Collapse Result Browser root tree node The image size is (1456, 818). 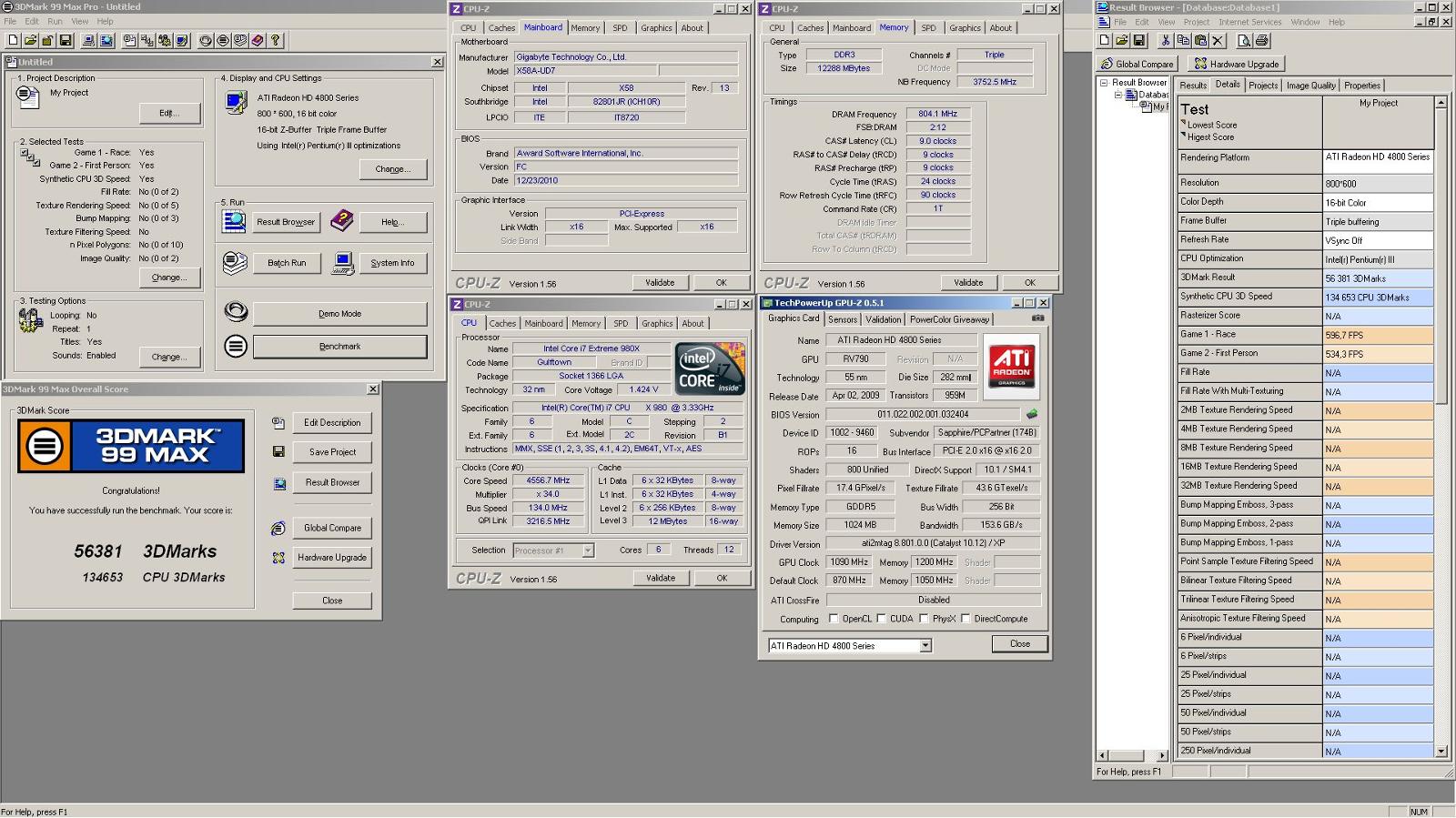[1104, 83]
